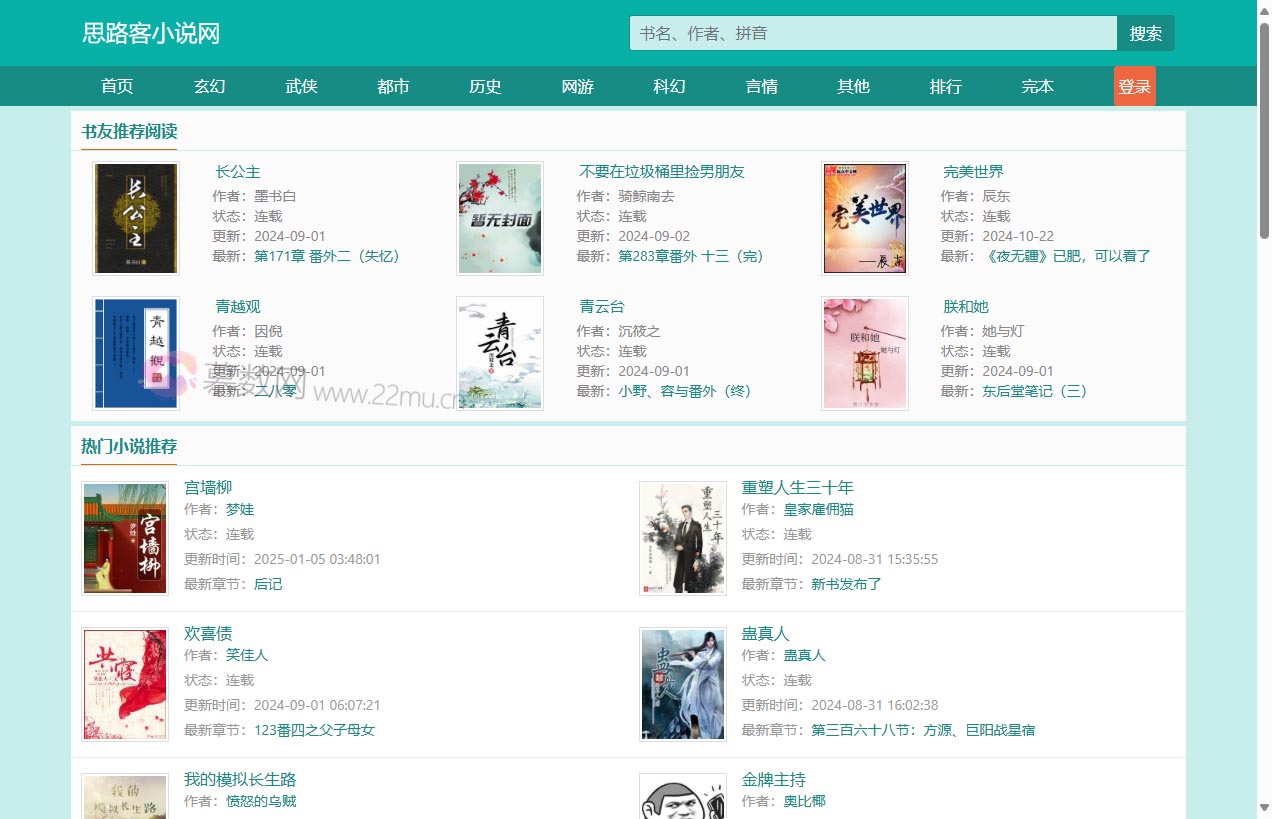The width and height of the screenshot is (1272, 819).
Task: Switch to the 完本 completed novels tab
Action: tap(1037, 86)
